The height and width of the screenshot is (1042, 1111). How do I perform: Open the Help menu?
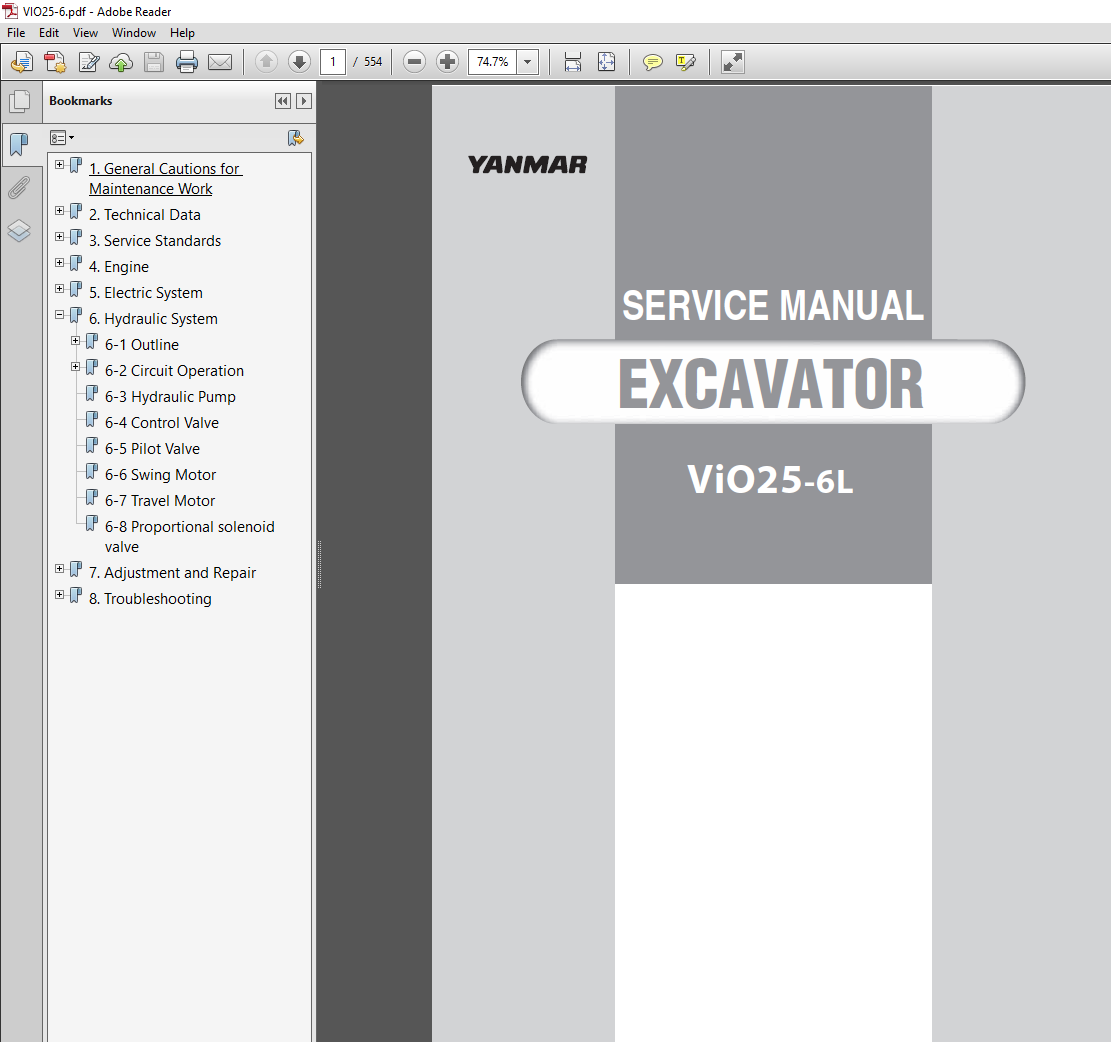182,33
